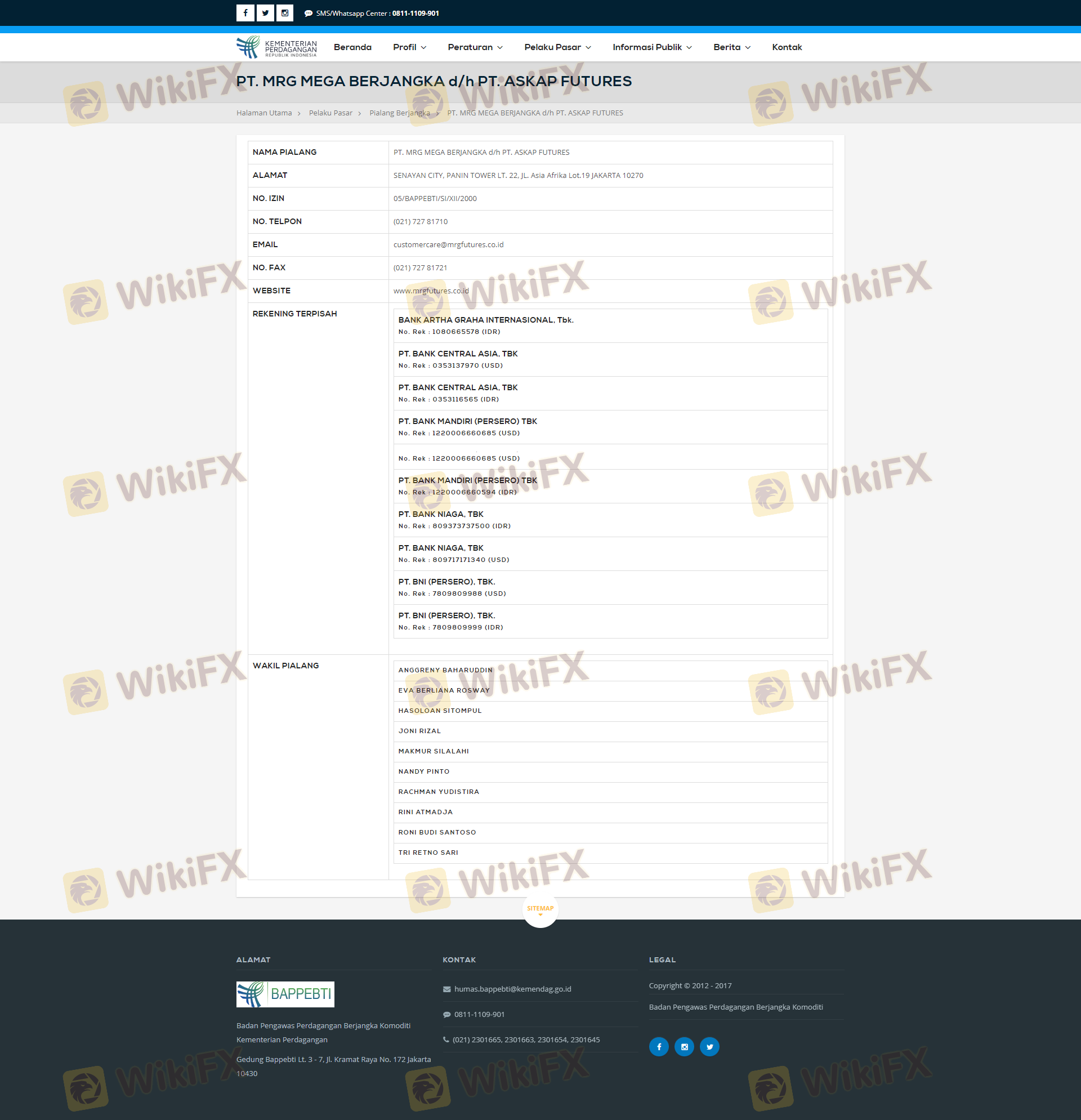This screenshot has height=1120, width=1081.
Task: Expand the Peraturan dropdown menu
Action: tap(475, 47)
